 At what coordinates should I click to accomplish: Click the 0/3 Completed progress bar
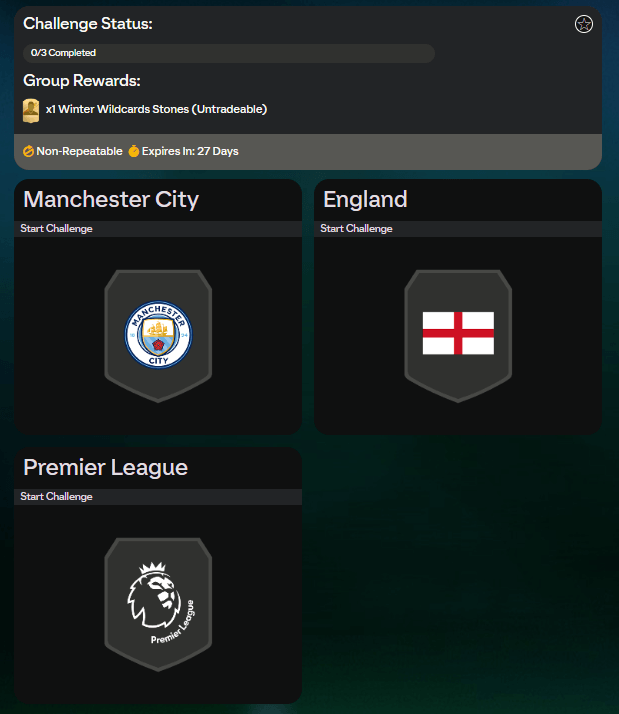[x=229, y=53]
